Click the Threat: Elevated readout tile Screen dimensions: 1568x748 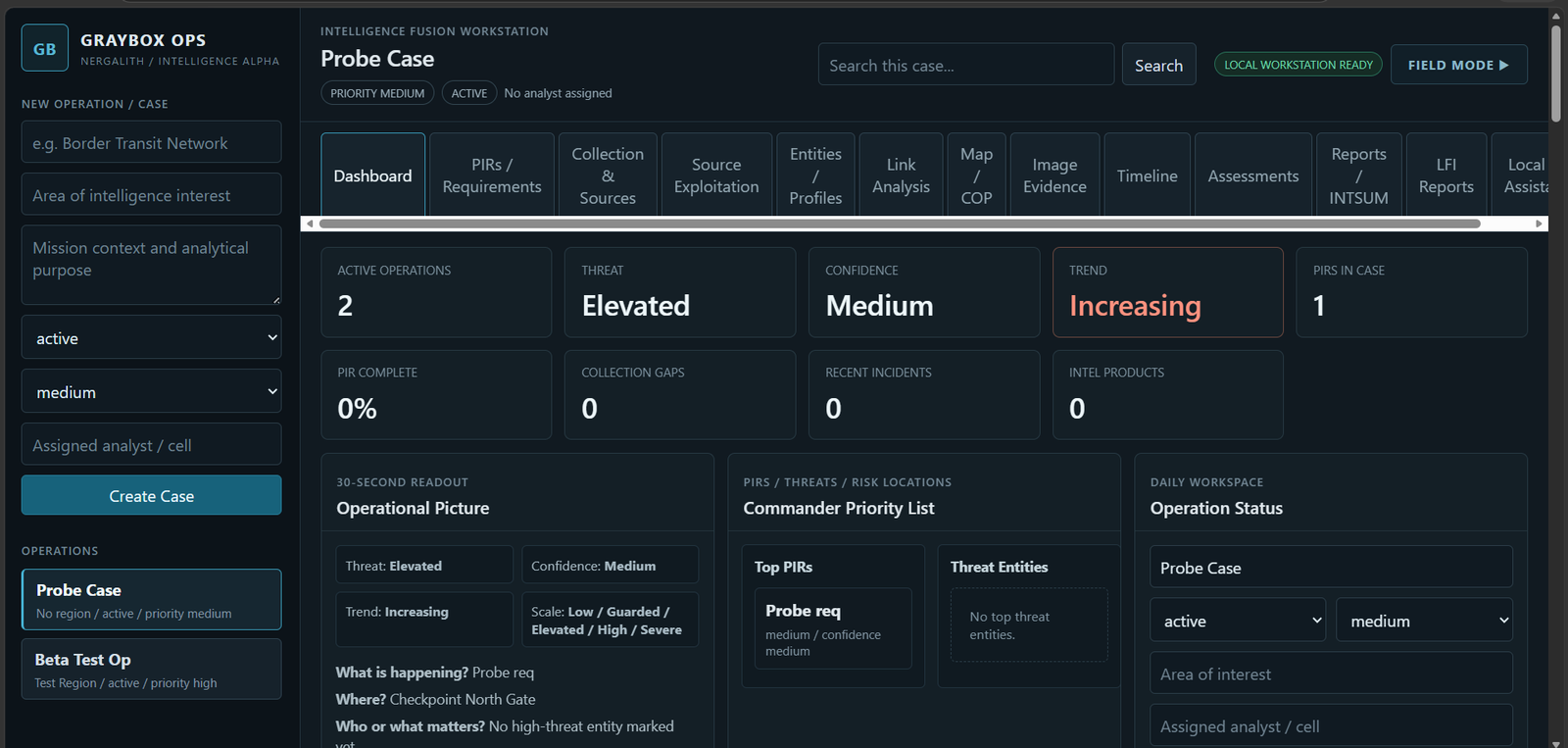424,565
